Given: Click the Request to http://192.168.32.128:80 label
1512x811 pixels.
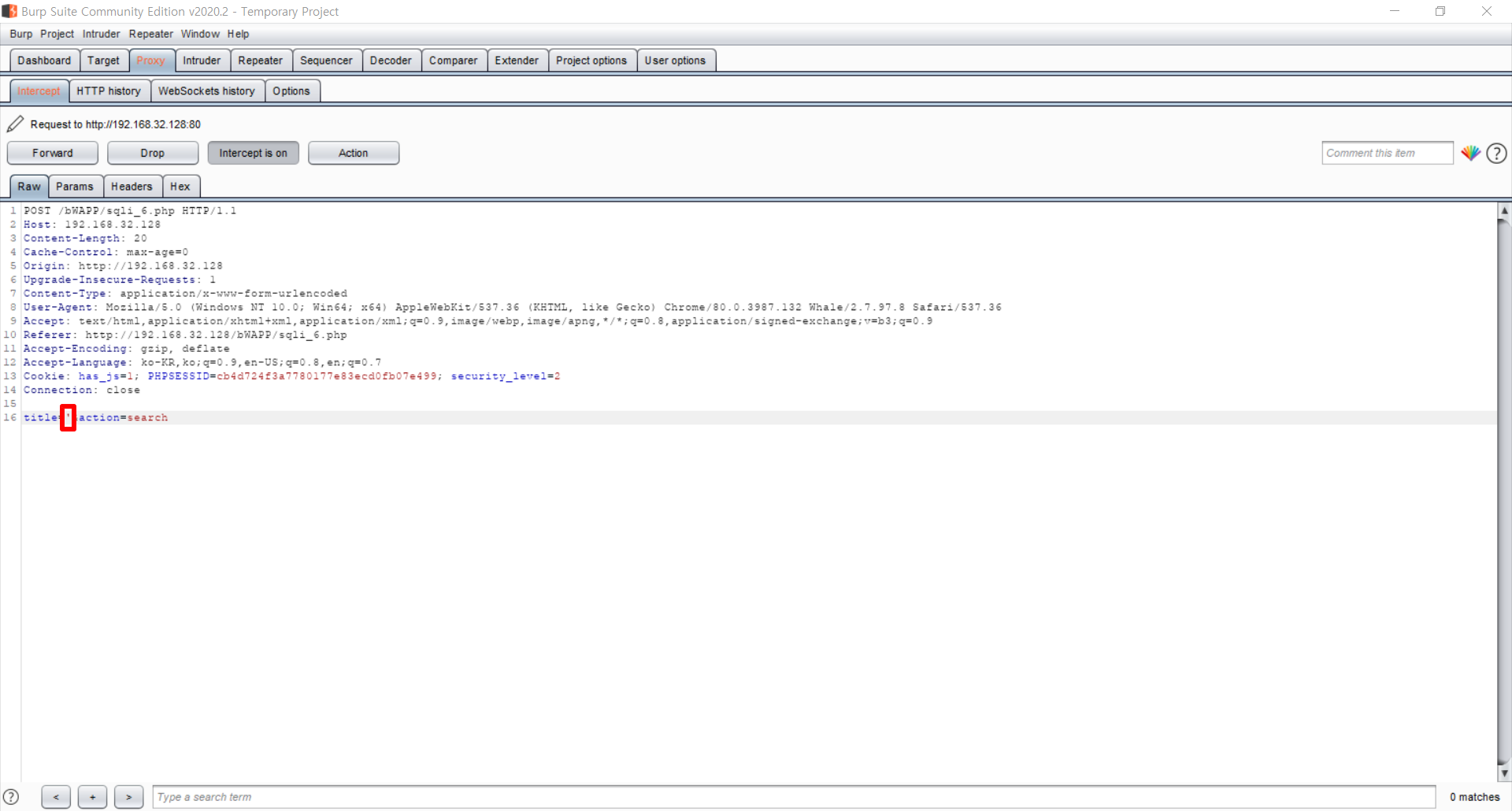Looking at the screenshot, I should click(x=116, y=124).
